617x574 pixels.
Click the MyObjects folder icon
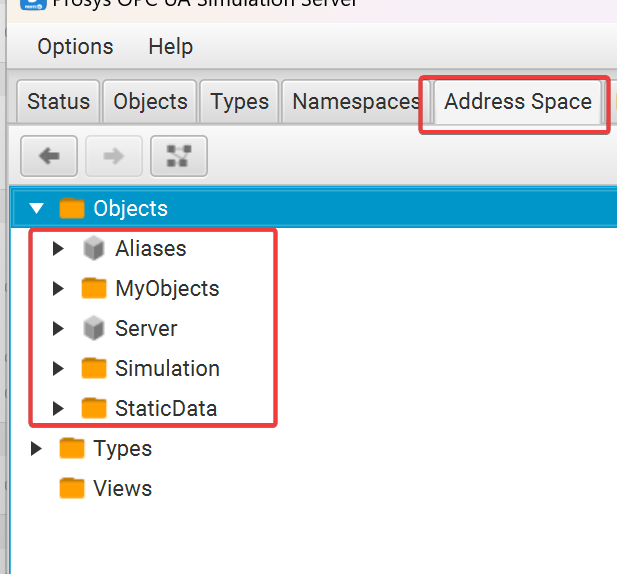point(94,288)
